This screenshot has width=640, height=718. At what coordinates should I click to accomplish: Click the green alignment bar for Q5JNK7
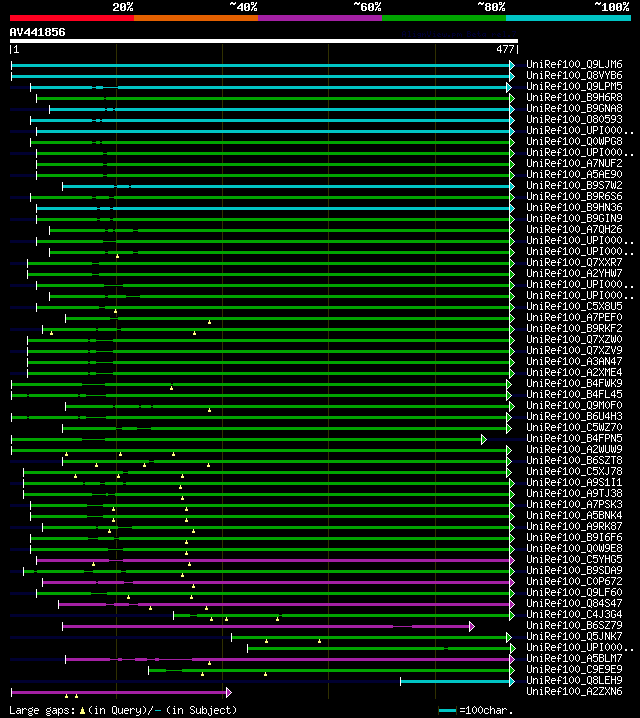pos(369,637)
